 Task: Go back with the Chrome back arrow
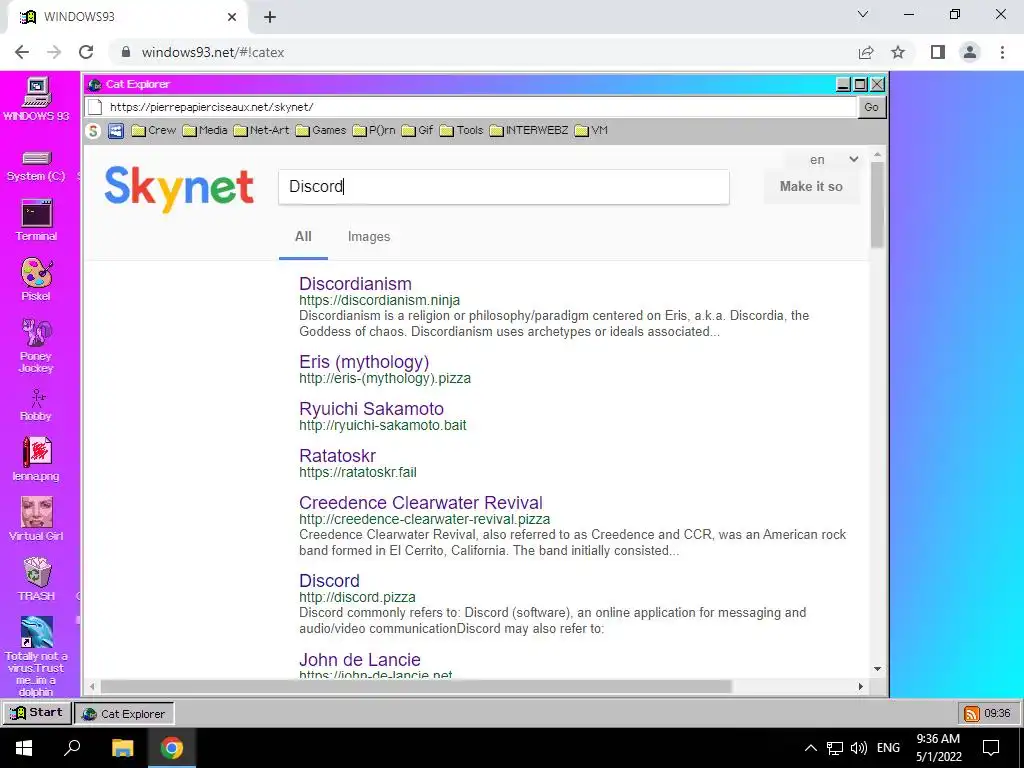point(22,52)
